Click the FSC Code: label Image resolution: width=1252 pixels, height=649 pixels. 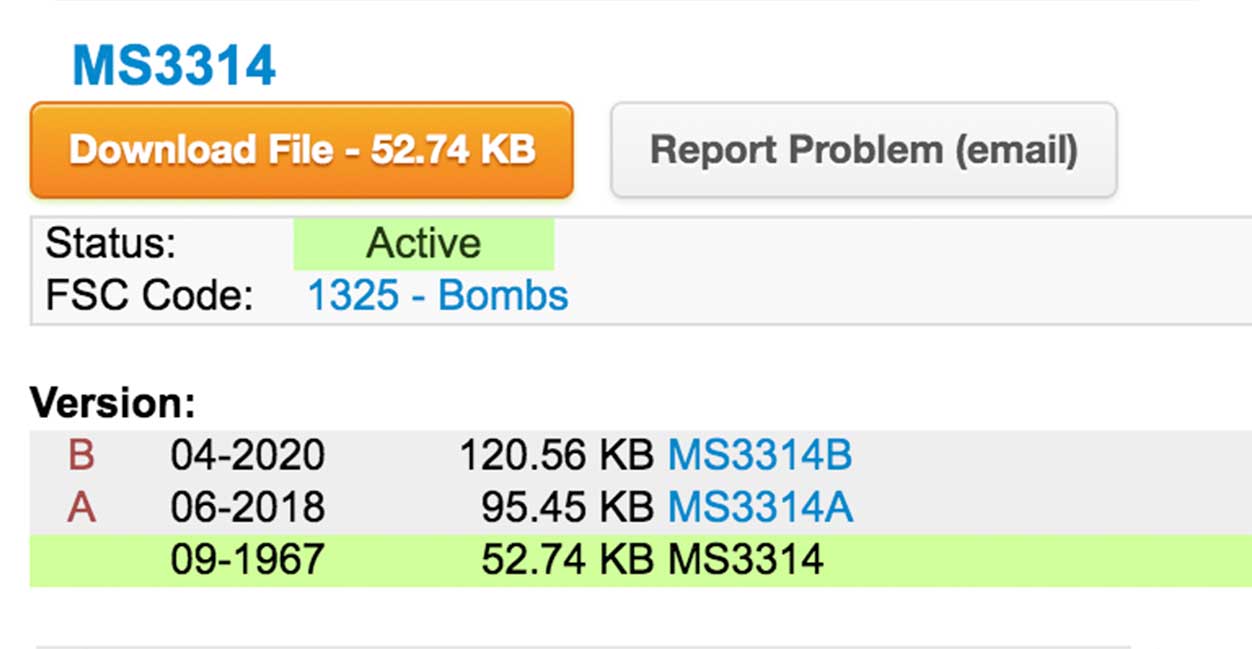149,296
